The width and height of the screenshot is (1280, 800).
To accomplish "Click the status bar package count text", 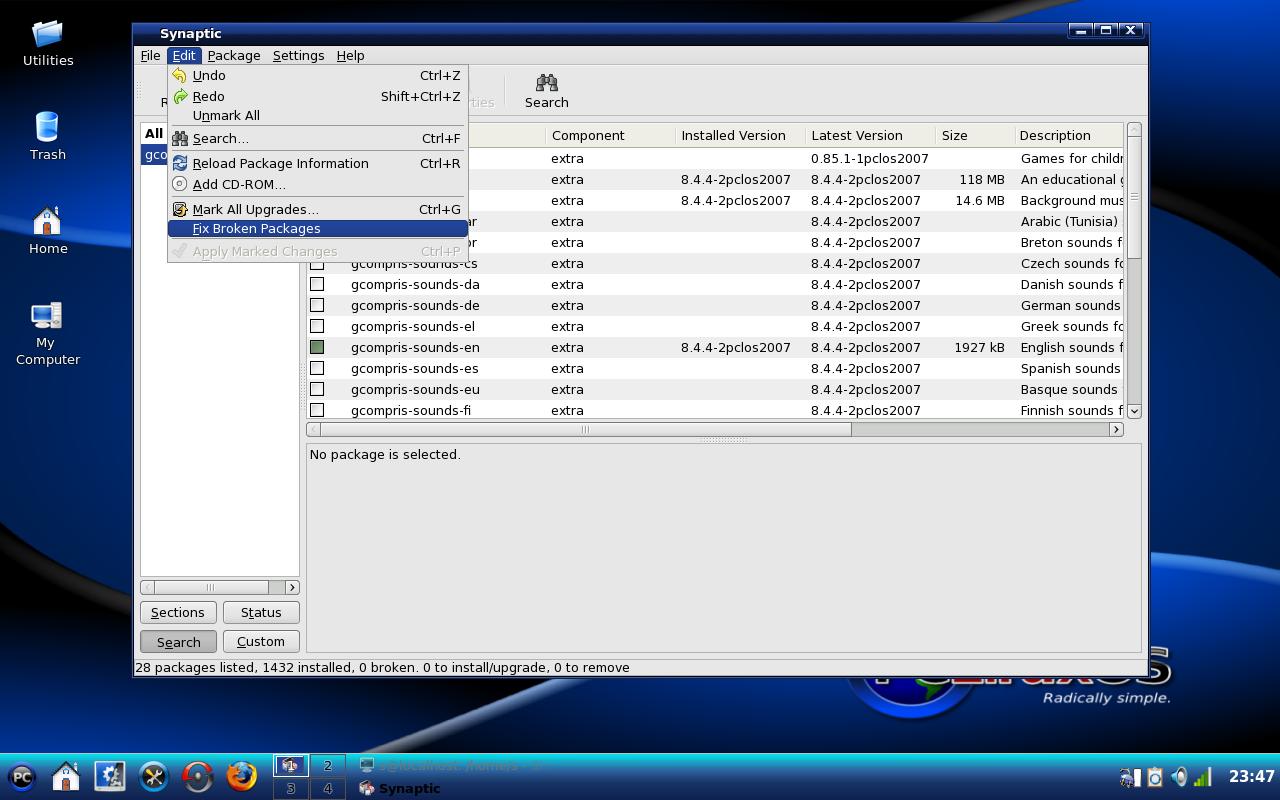I will (x=383, y=667).
